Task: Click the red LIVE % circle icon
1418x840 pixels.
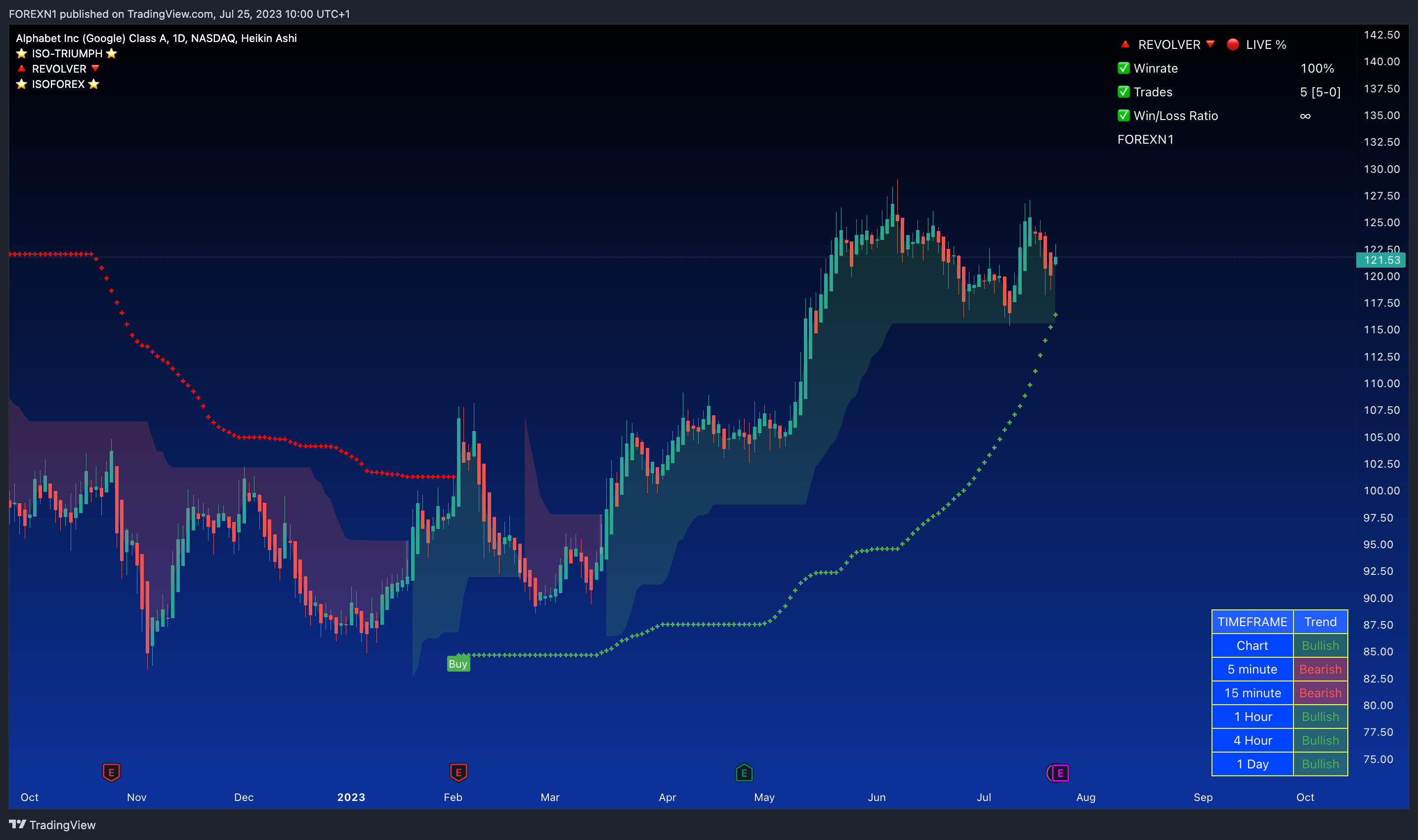Action: tap(1232, 44)
